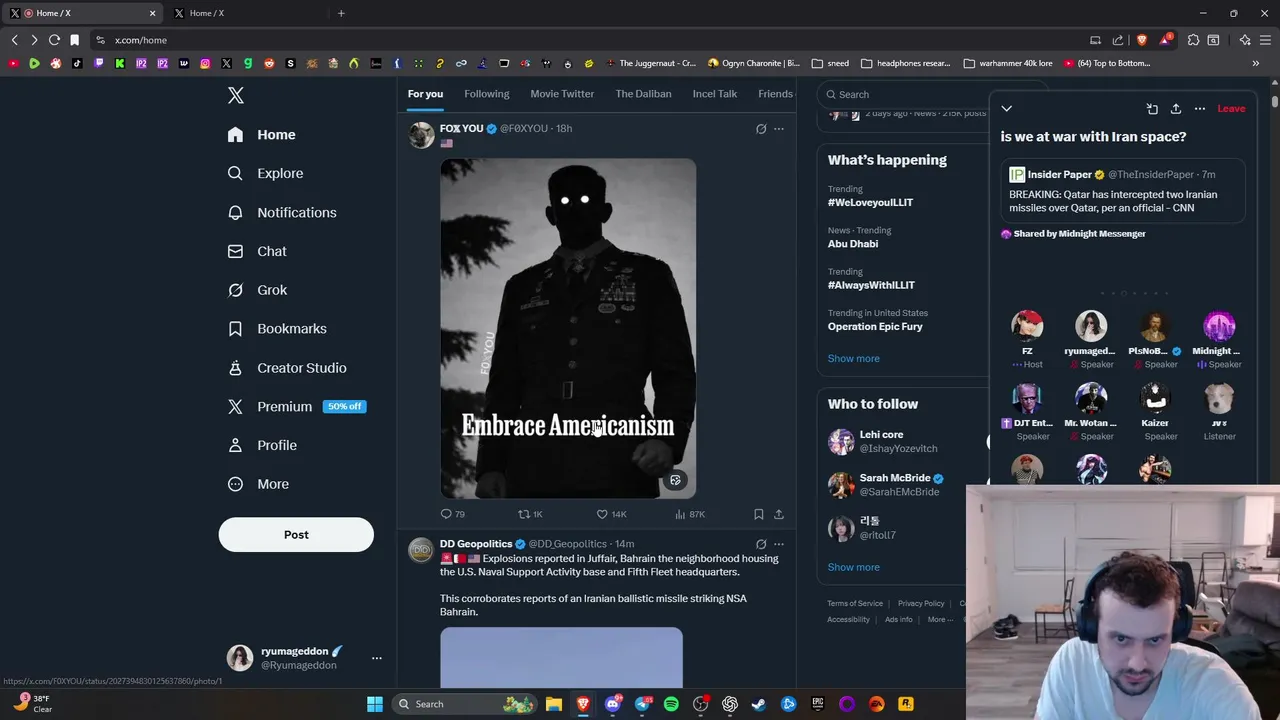The image size is (1280, 720).
Task: Switch to the Movie Twitter tab
Action: pos(562,94)
